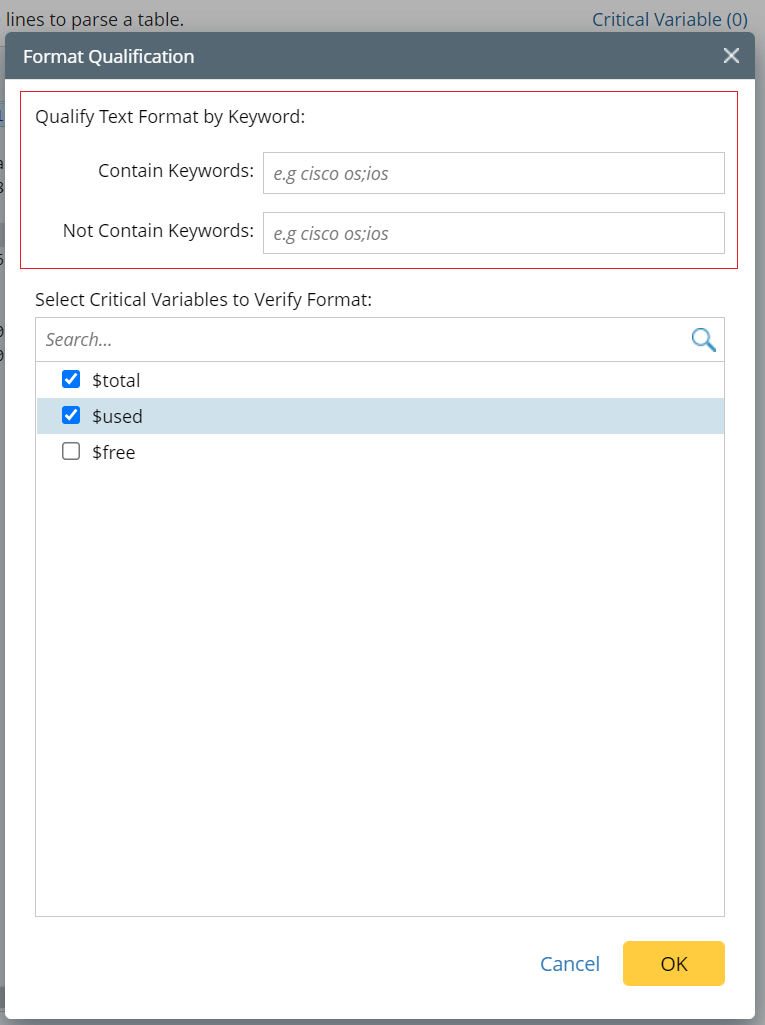Click the keyword qualification outlined section
The height and width of the screenshot is (1025, 765).
coord(380,180)
